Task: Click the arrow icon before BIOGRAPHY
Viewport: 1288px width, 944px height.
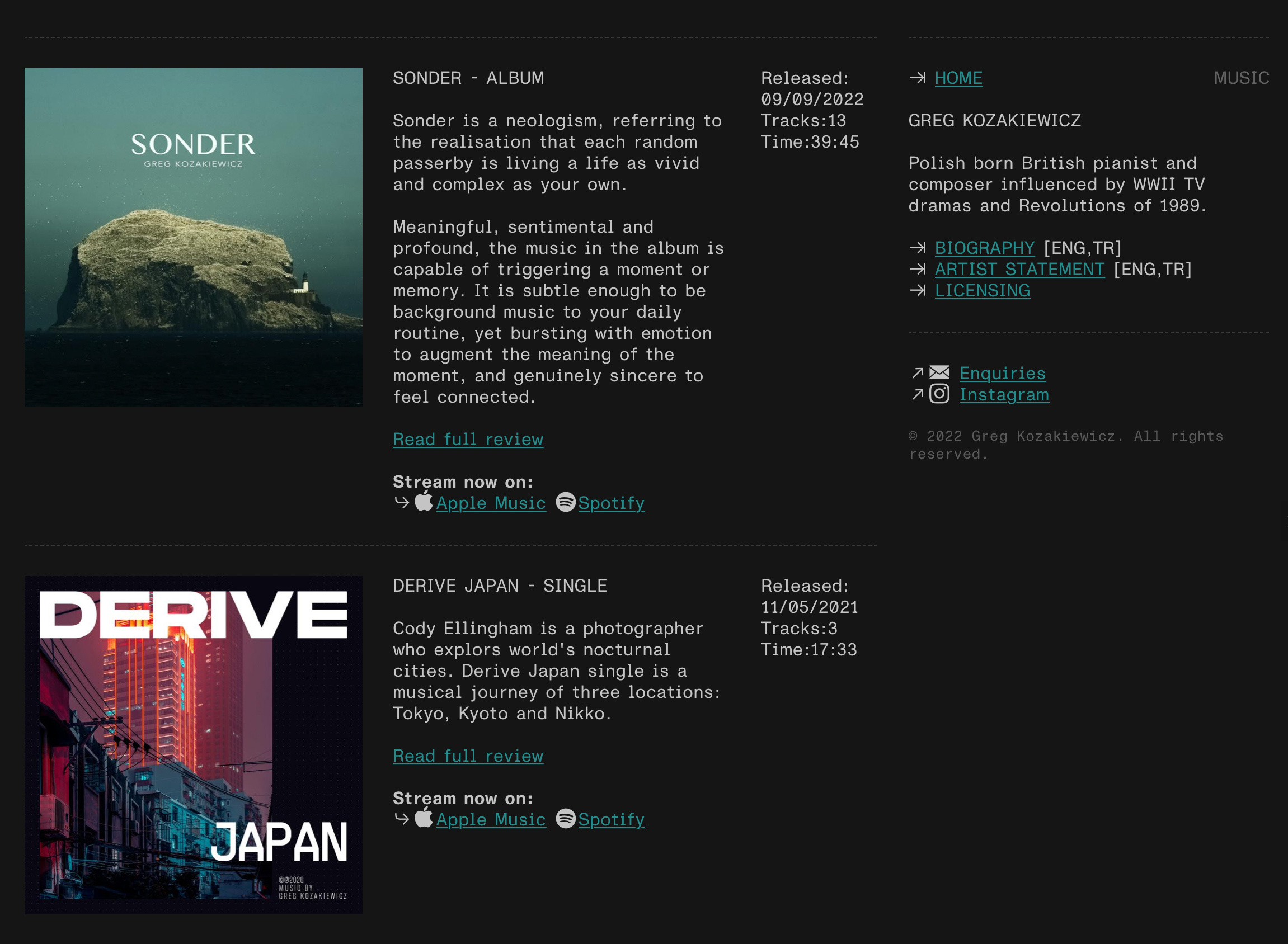Action: tap(918, 247)
